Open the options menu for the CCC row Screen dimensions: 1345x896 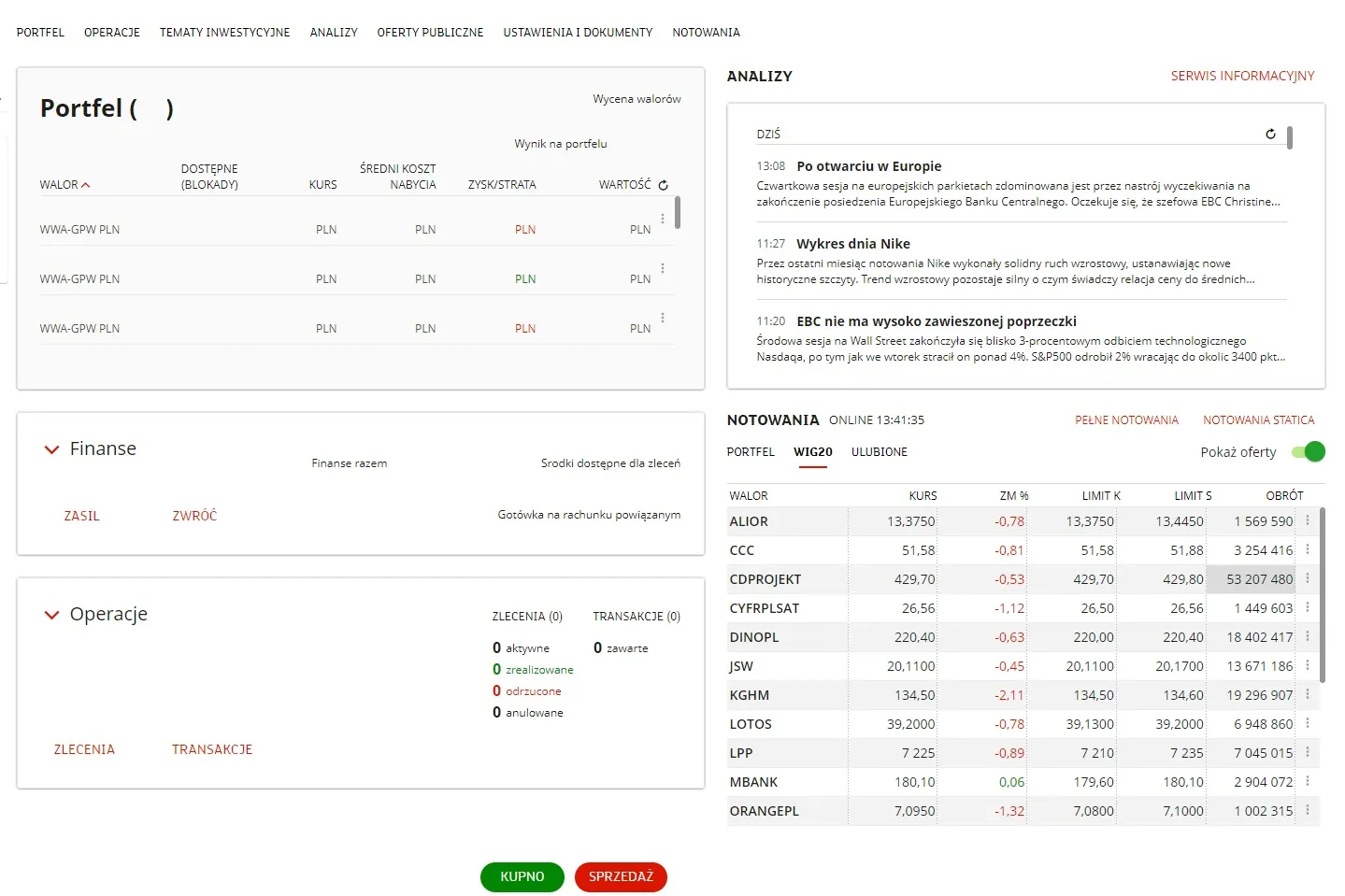[x=1308, y=549]
